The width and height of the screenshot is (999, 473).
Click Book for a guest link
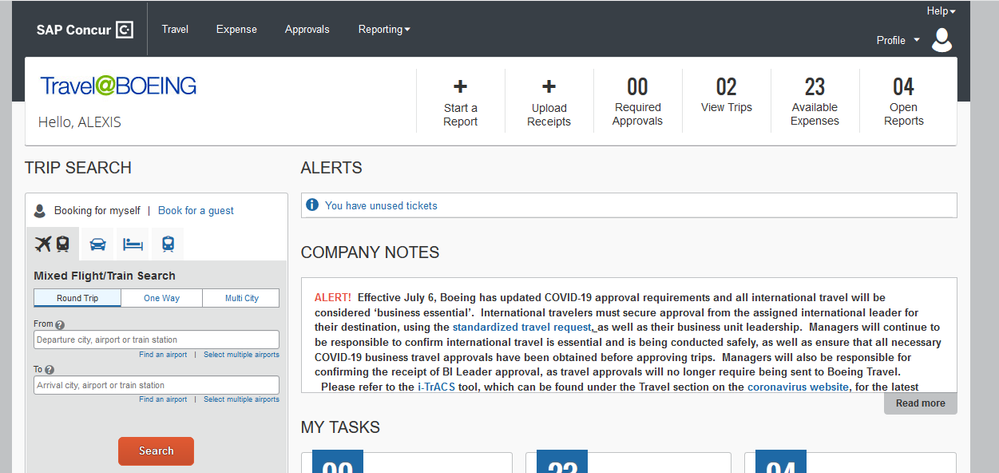pyautogui.click(x=196, y=210)
